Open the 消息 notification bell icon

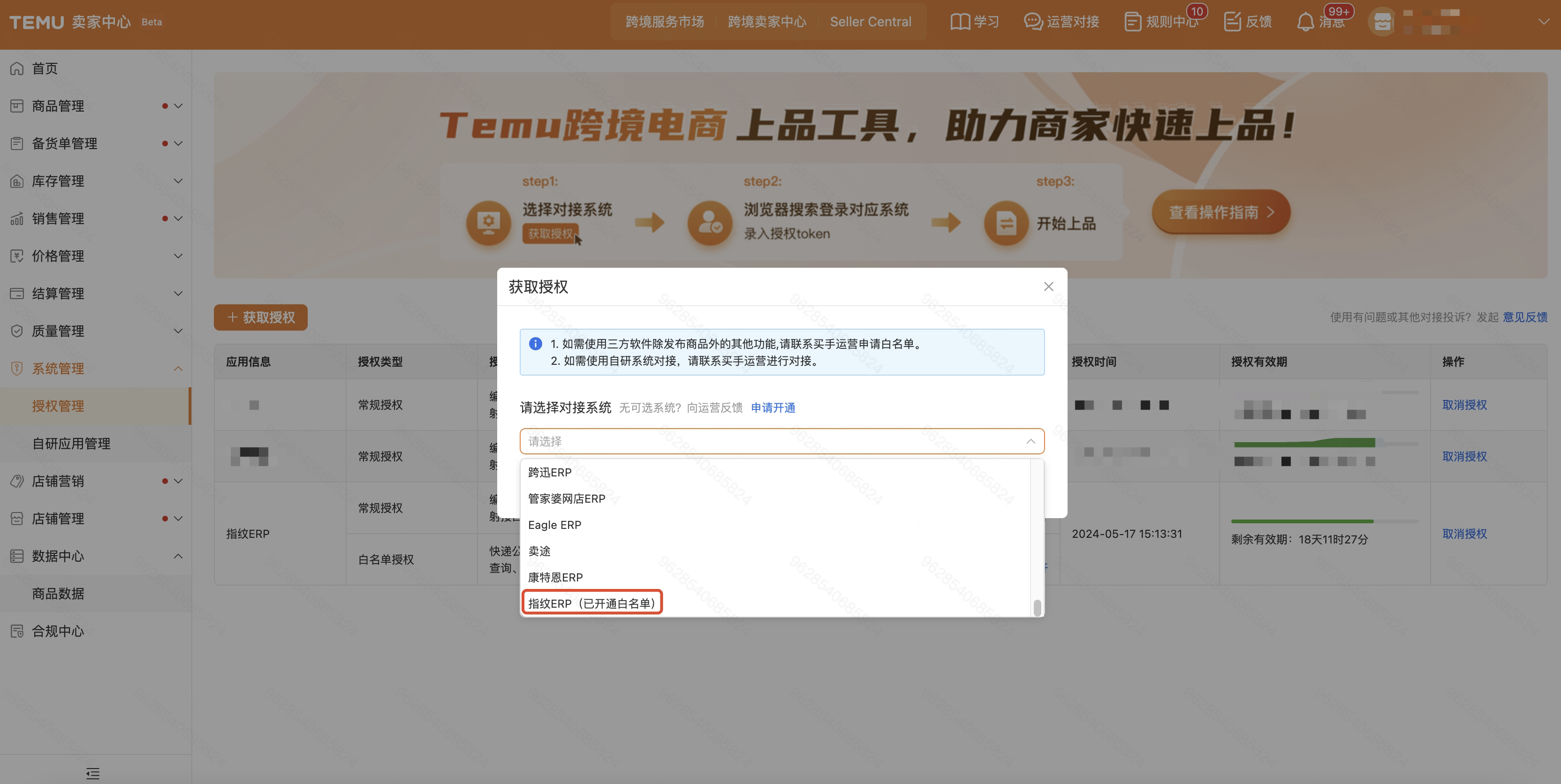1306,22
